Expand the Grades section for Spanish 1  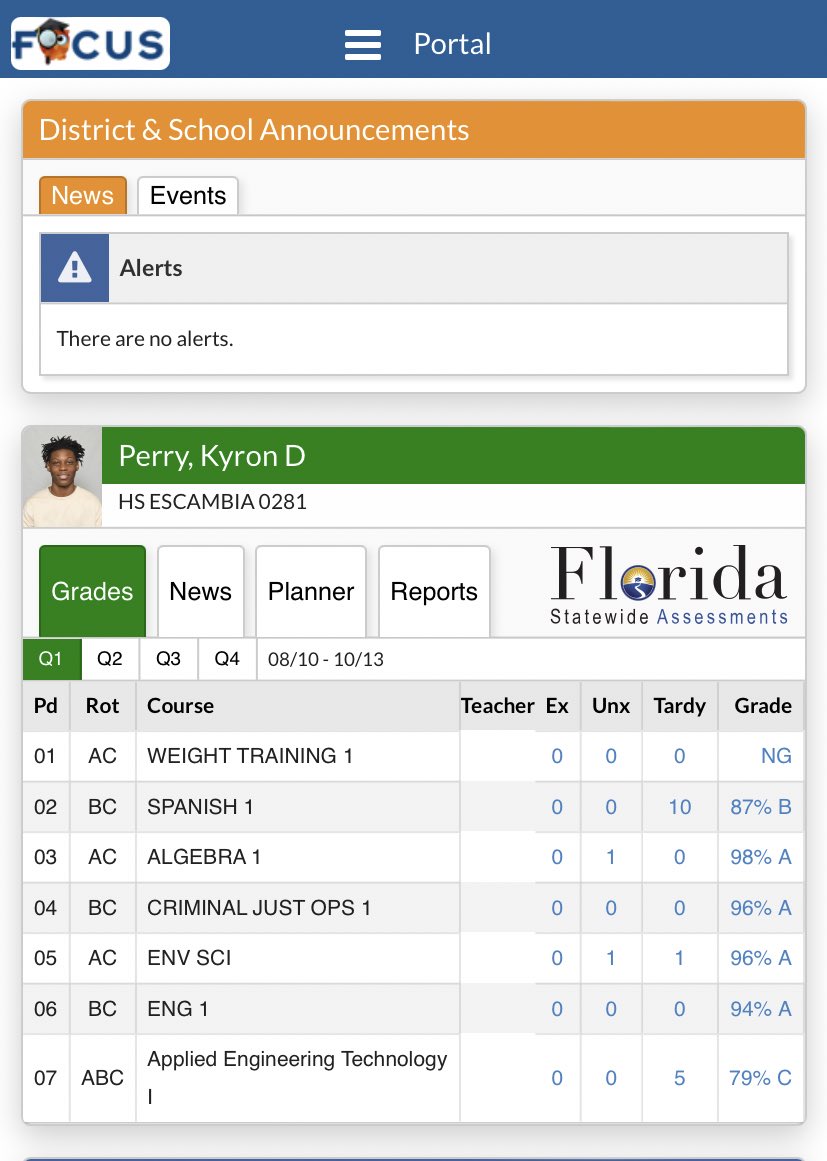pos(761,806)
